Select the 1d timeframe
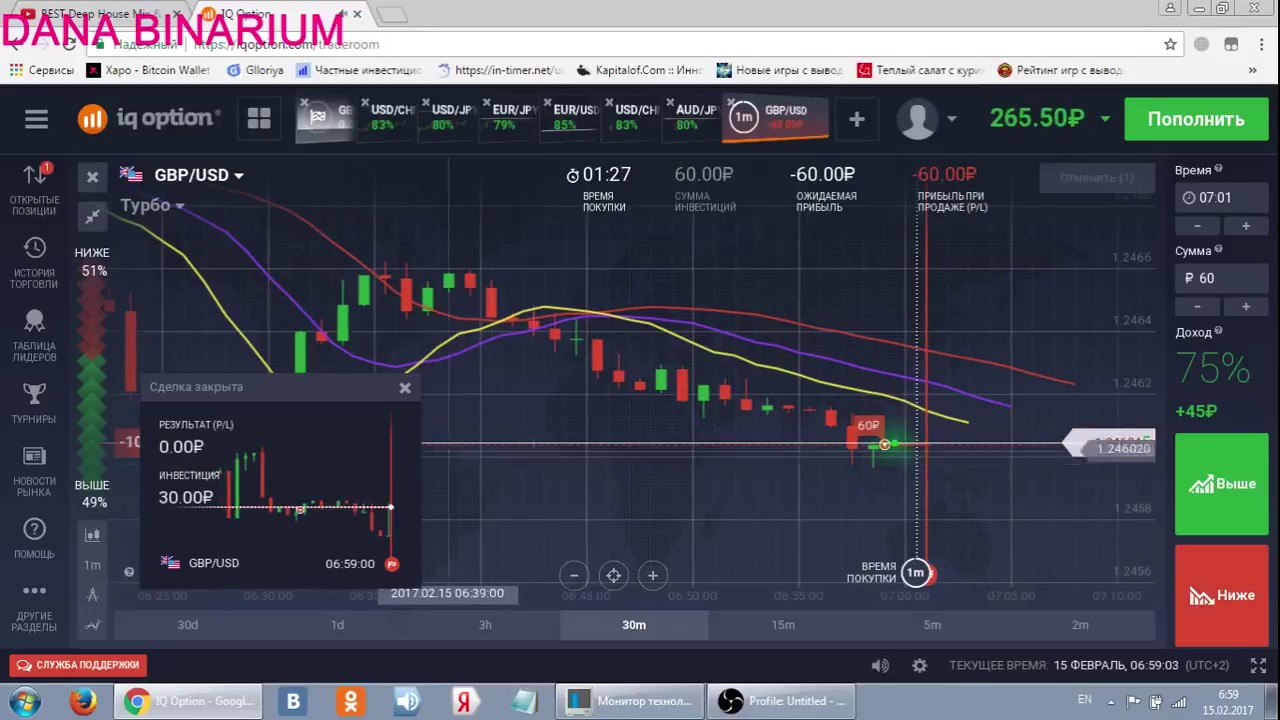Screen dimensions: 1280x720 (337, 625)
